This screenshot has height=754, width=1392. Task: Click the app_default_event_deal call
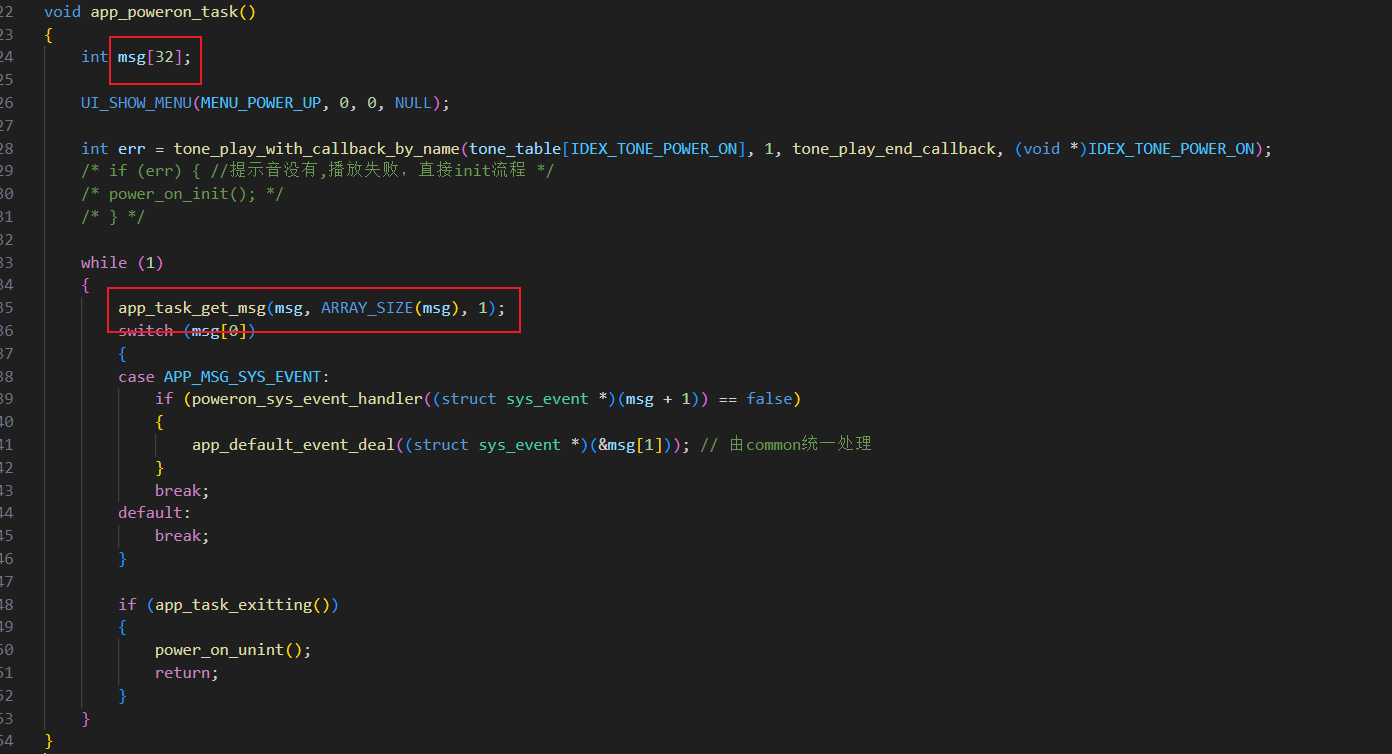[x=293, y=445]
